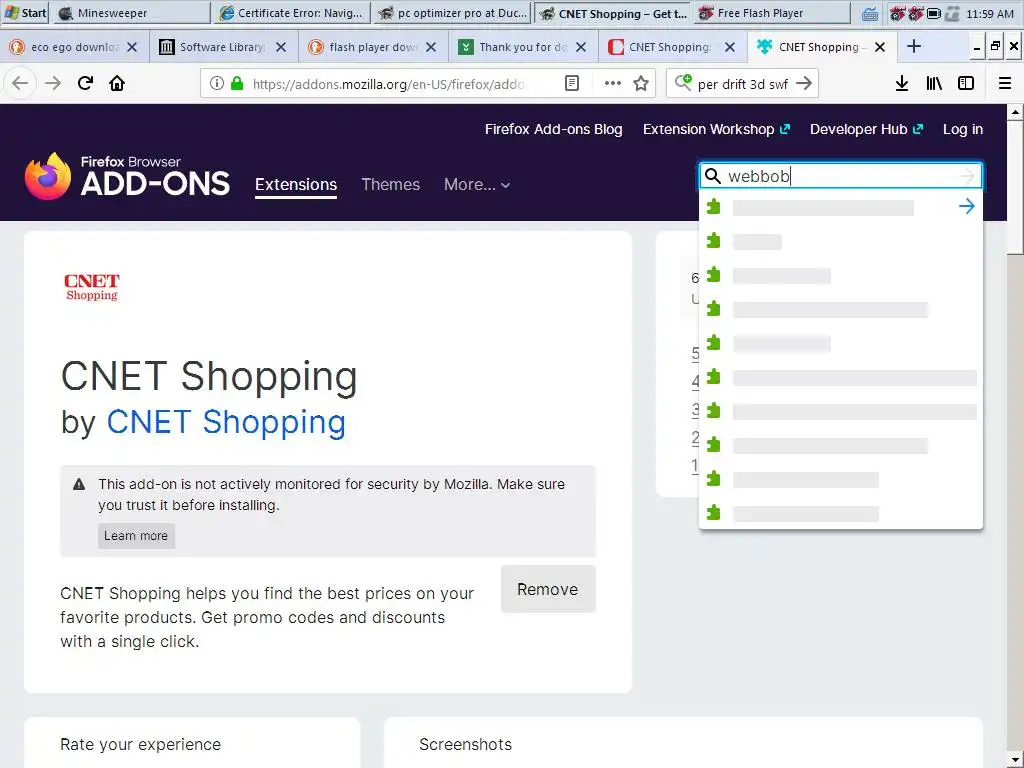
Task: Open the Extensions section
Action: pyautogui.click(x=296, y=185)
